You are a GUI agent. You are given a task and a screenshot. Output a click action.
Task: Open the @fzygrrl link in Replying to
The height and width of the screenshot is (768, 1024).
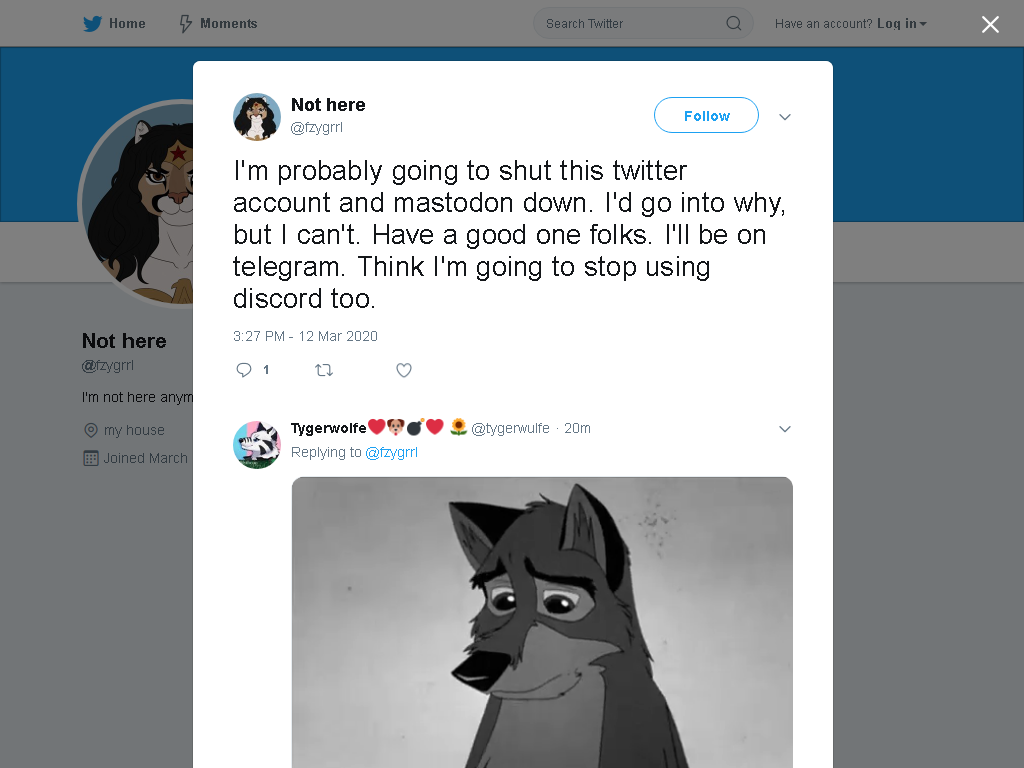[391, 452]
